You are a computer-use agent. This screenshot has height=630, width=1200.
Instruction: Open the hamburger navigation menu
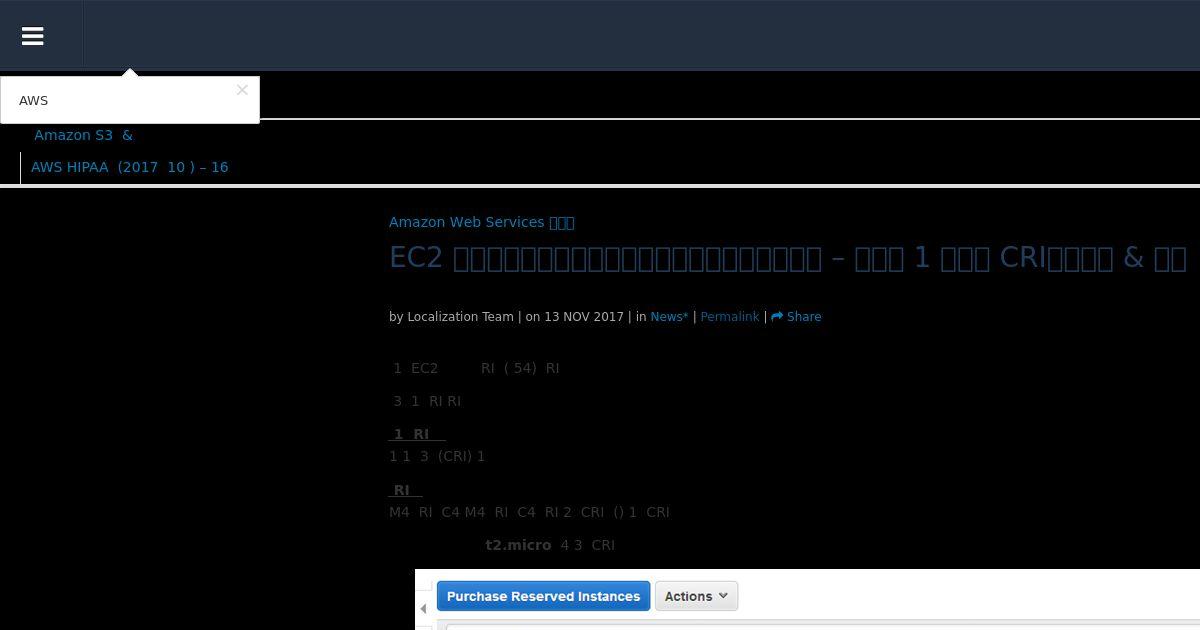pos(32,36)
